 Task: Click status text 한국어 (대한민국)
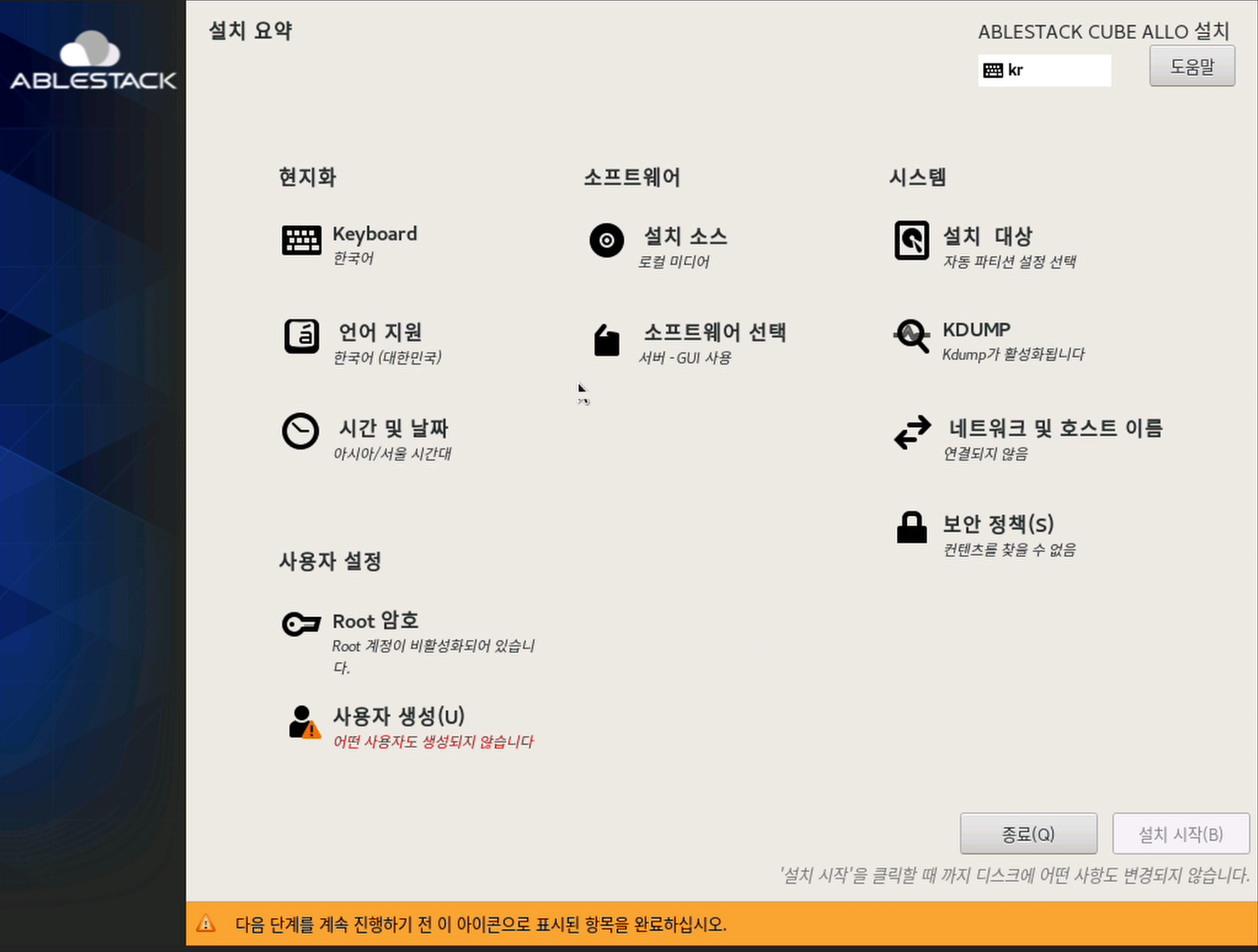coord(387,357)
